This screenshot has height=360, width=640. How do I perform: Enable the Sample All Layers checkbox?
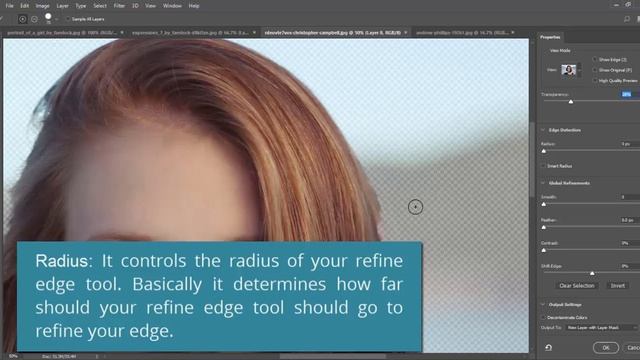[68, 19]
